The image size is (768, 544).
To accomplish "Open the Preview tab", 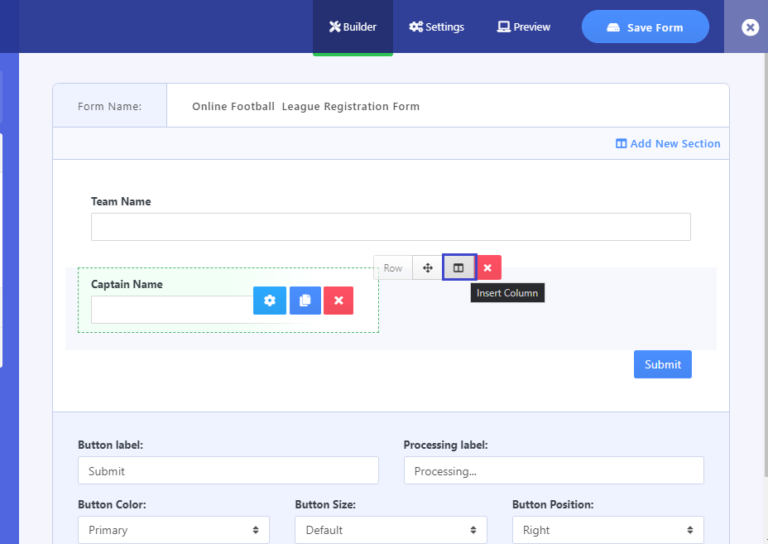I will point(524,27).
